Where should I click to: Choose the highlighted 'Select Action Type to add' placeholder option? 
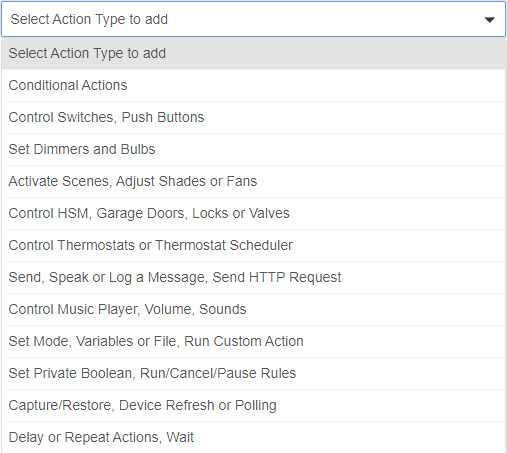(x=253, y=53)
